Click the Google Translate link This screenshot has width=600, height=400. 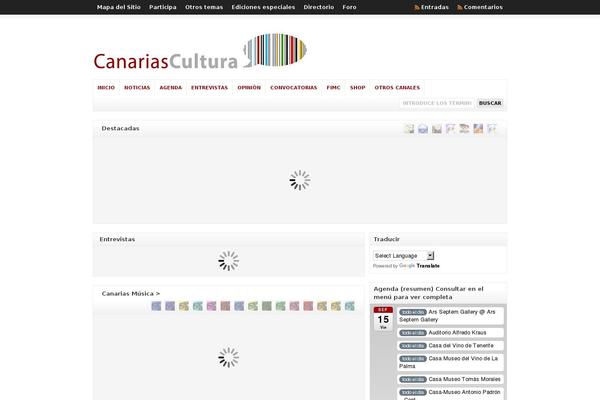(x=419, y=266)
